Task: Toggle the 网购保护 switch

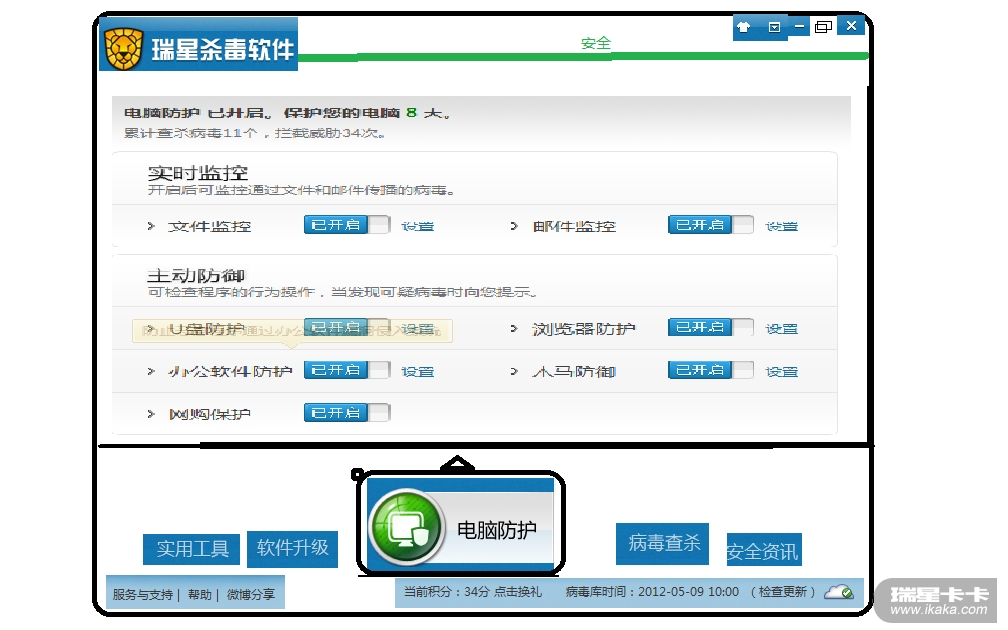Action: 347,413
